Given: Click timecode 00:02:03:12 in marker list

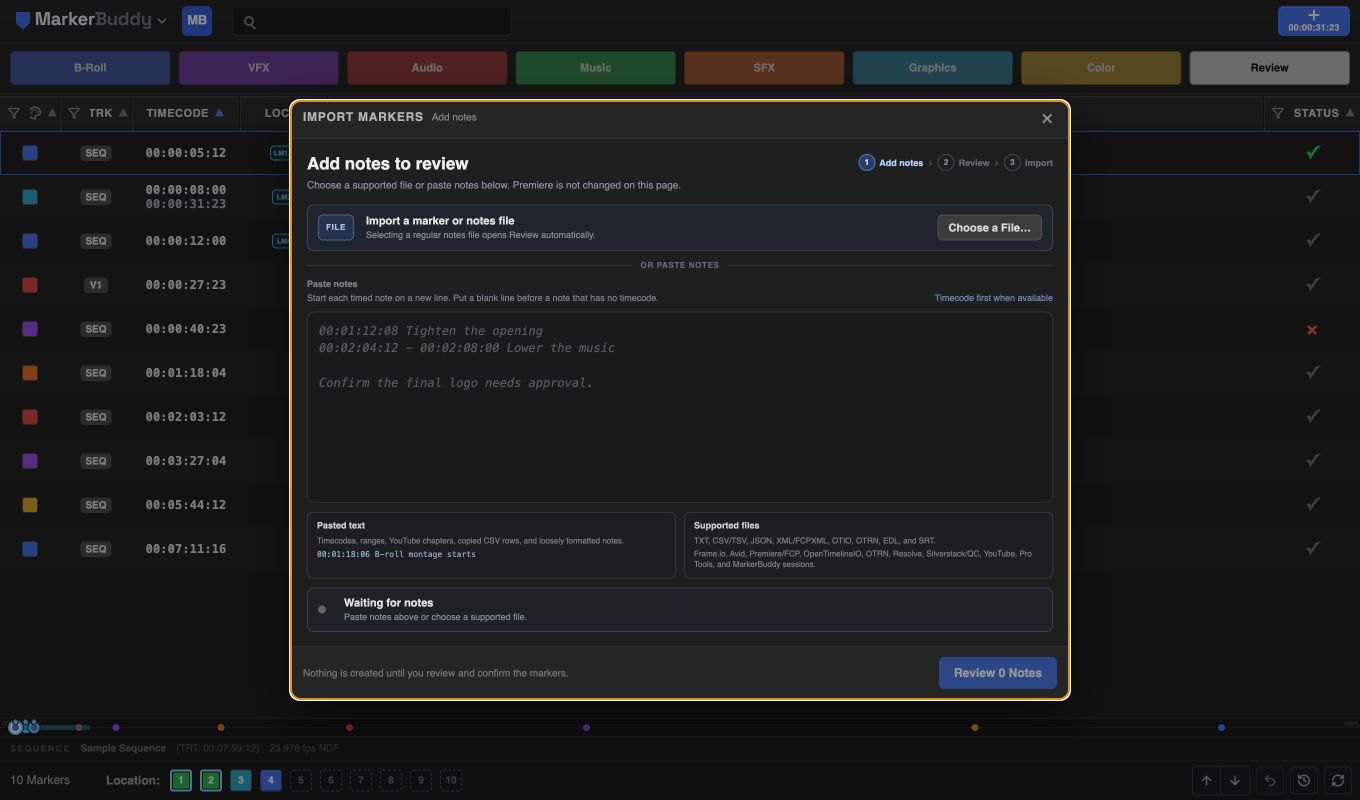Looking at the screenshot, I should coord(186,417).
